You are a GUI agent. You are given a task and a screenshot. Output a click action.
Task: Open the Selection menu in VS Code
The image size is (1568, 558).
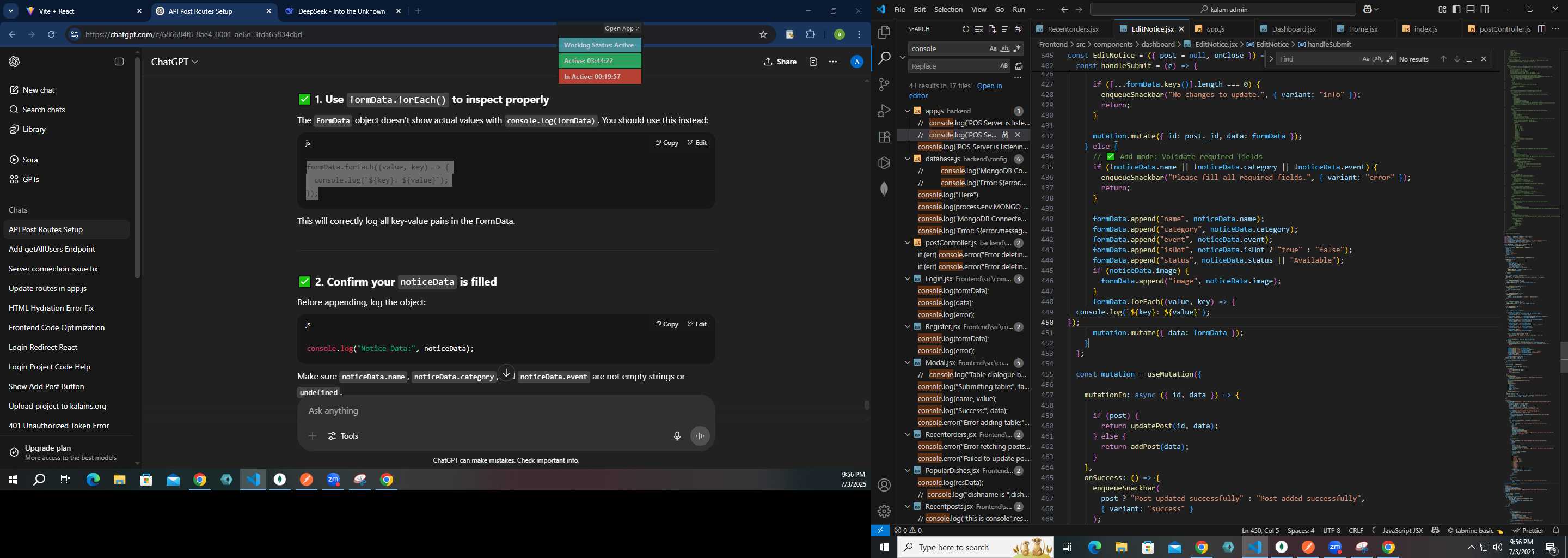click(948, 10)
